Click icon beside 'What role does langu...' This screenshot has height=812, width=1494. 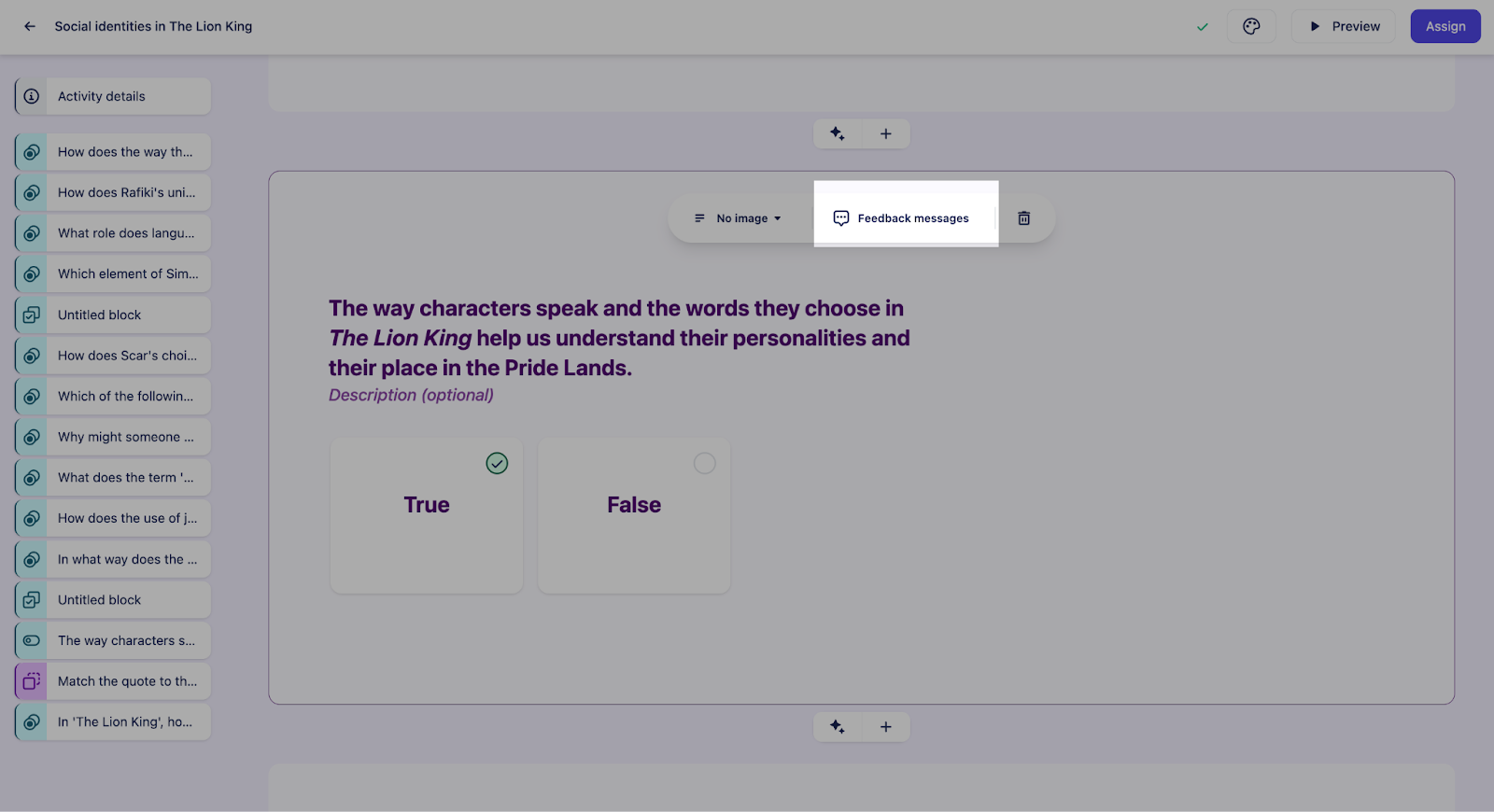coord(32,233)
